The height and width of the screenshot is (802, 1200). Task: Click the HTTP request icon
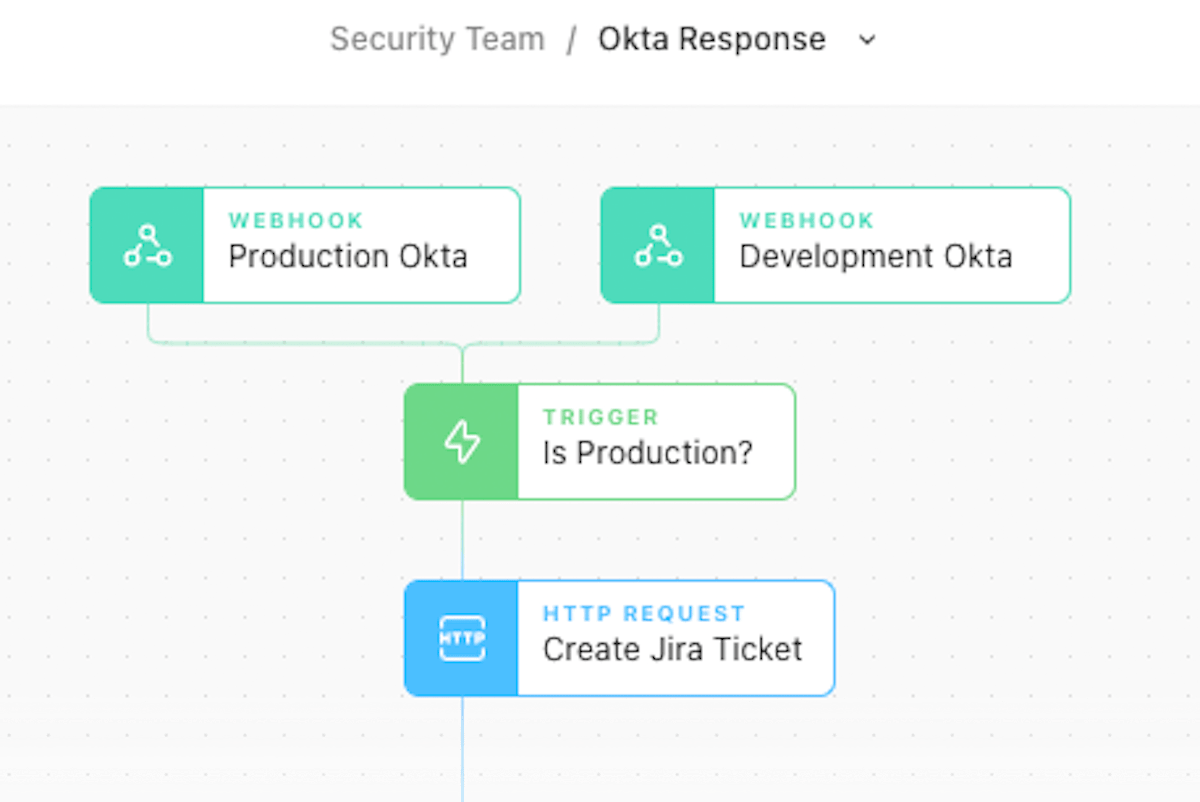coord(462,638)
